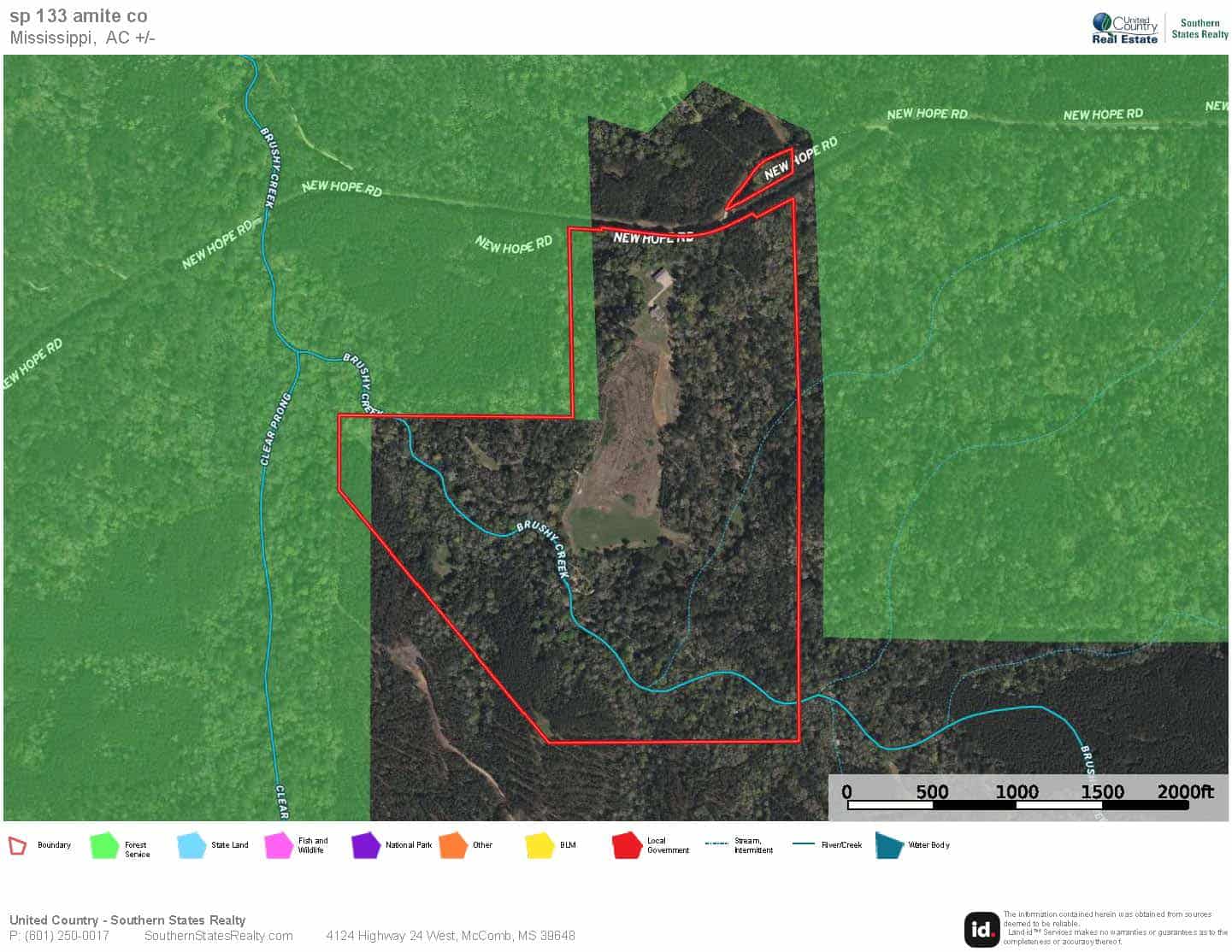Click the Local Government legend symbol
This screenshot has height=952, width=1232.
(626, 844)
